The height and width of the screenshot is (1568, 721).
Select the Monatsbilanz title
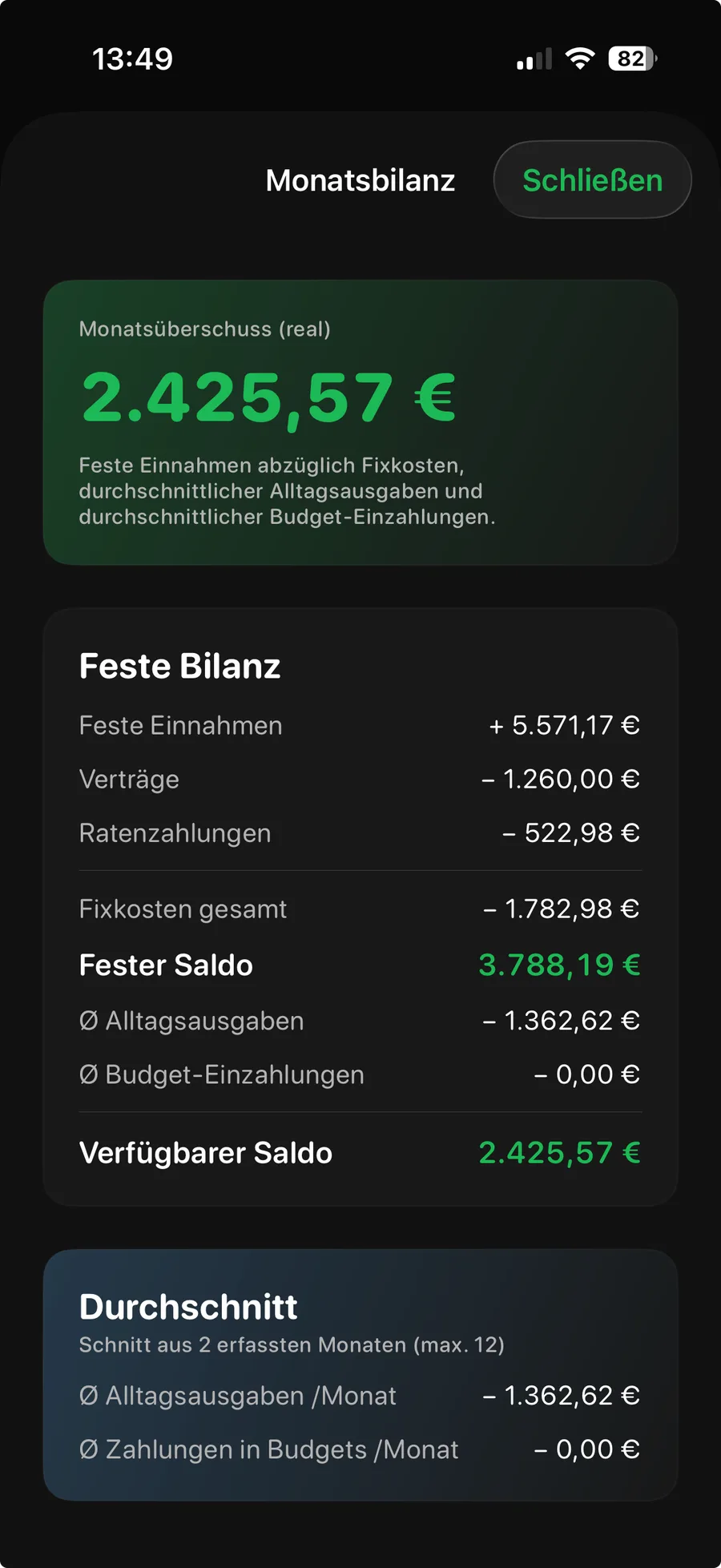click(x=360, y=180)
